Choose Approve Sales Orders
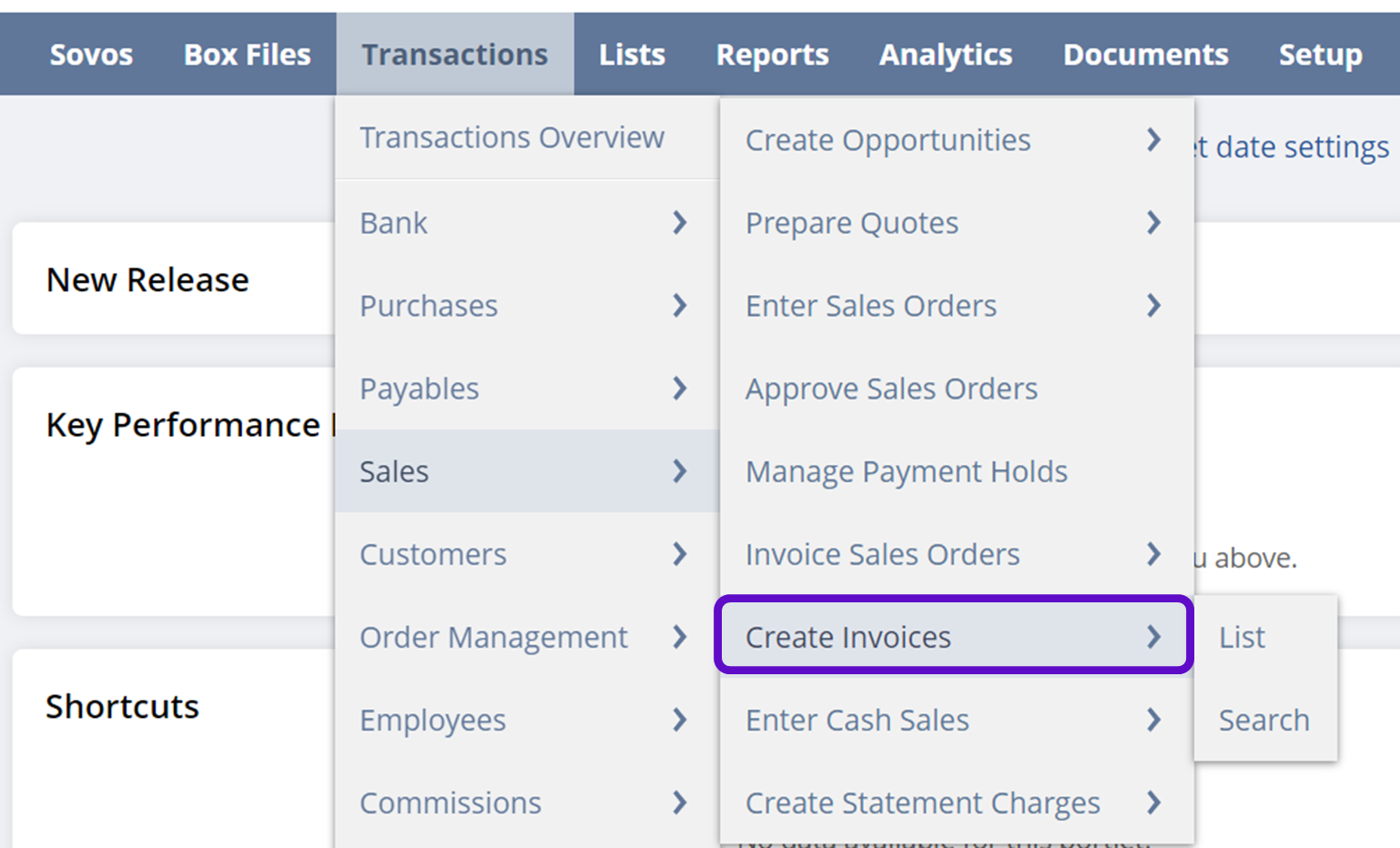 coord(891,389)
